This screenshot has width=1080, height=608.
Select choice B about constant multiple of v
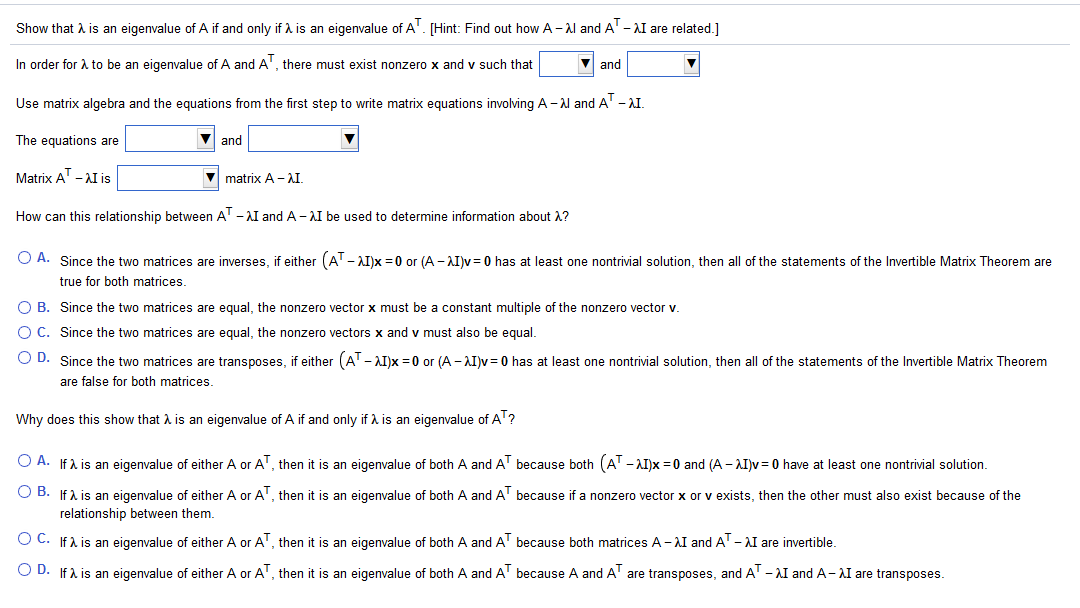coord(23,307)
